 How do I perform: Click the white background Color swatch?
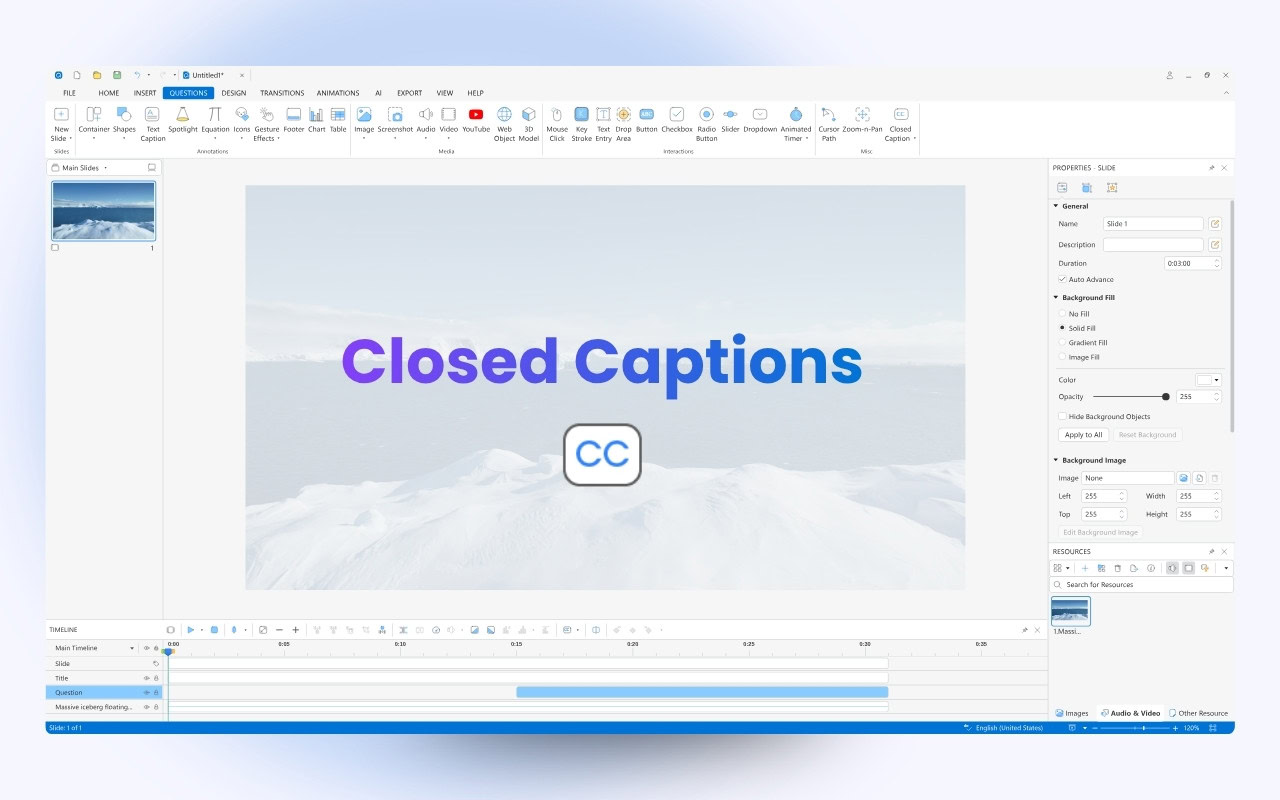[x=1204, y=380]
